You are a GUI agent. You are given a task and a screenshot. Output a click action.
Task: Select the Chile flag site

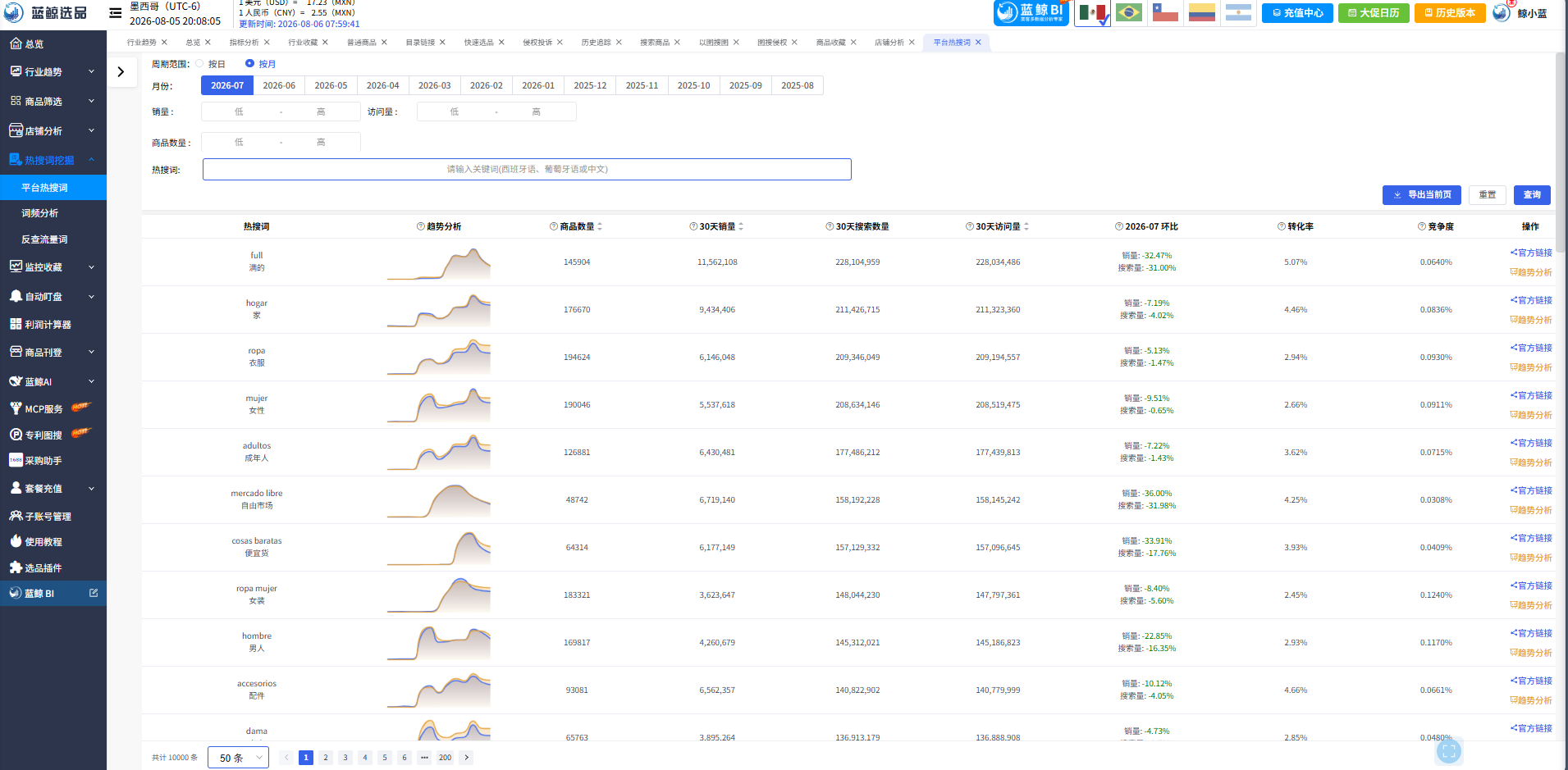point(1165,12)
